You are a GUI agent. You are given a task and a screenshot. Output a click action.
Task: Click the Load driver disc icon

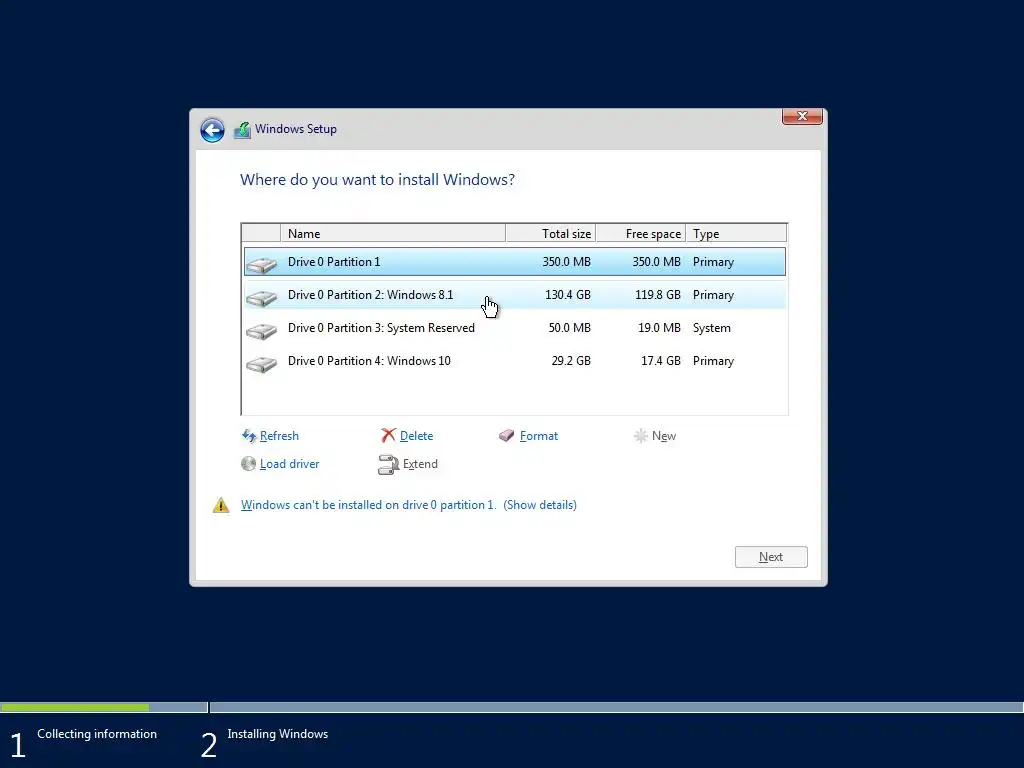click(248, 464)
